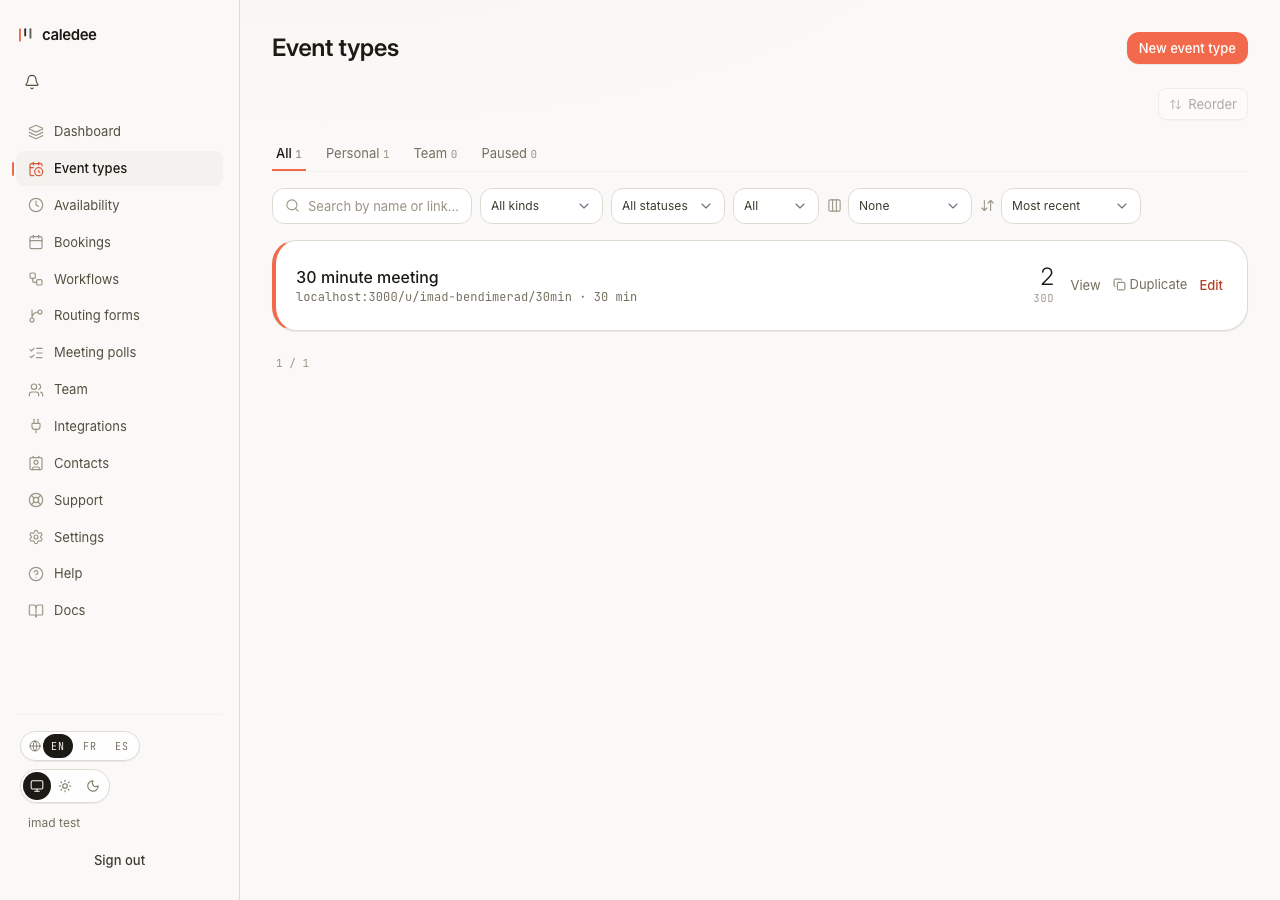Click the Integrations plug icon

click(36, 426)
